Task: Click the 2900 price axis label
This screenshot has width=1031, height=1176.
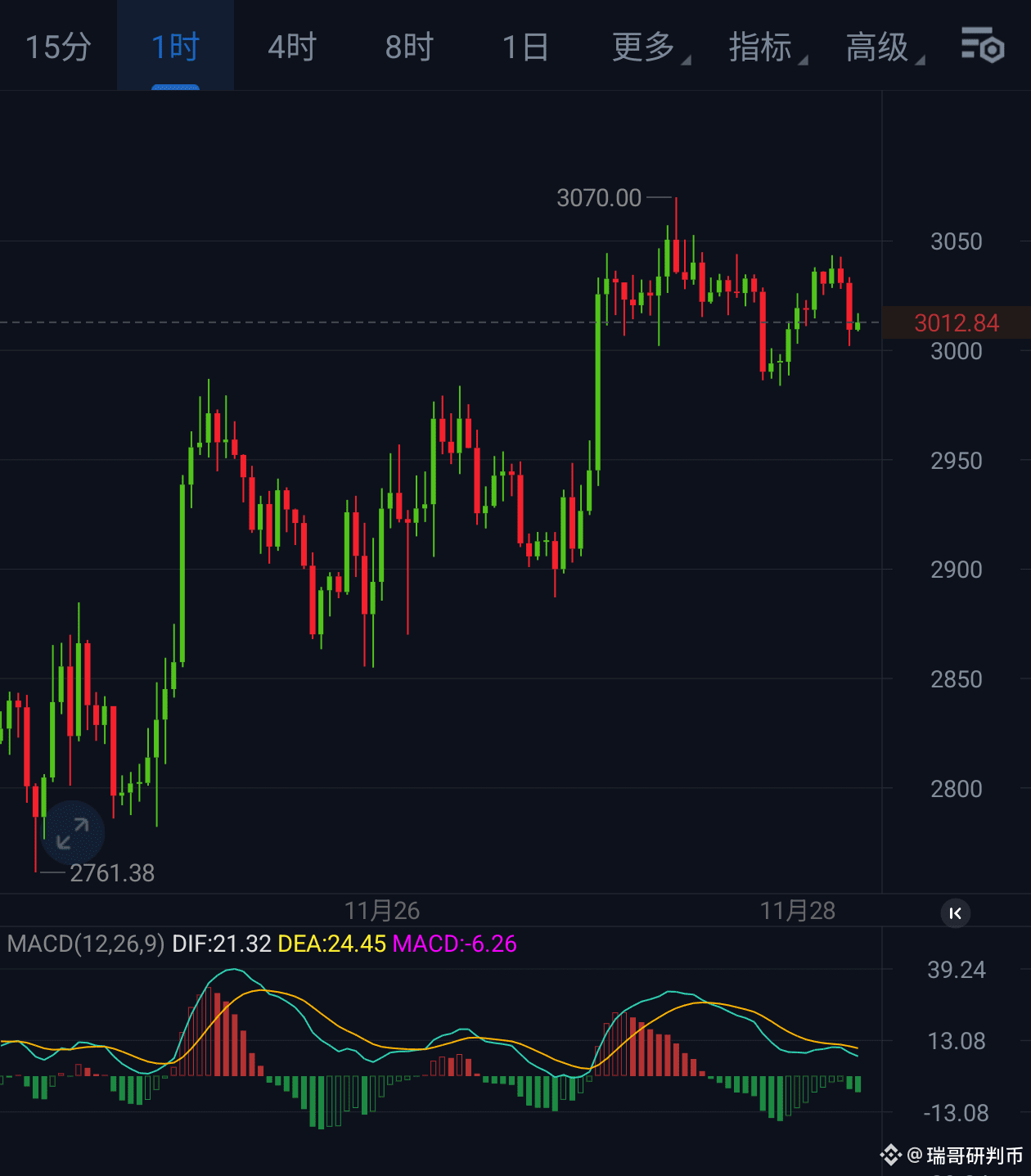Action: [x=957, y=570]
